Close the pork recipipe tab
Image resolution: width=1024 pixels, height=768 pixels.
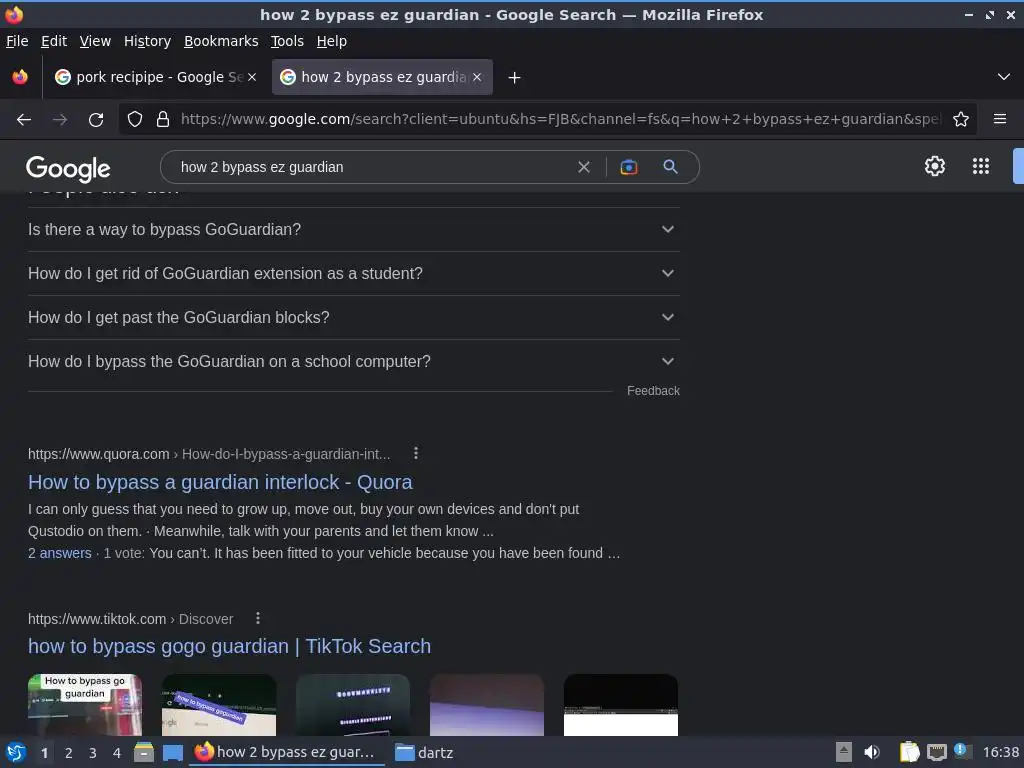tap(252, 77)
